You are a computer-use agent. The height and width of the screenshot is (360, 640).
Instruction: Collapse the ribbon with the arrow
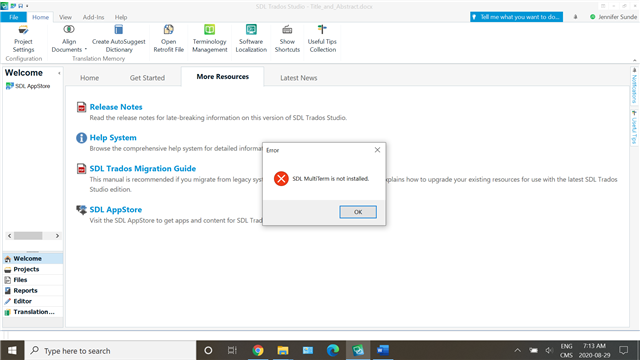point(635,60)
